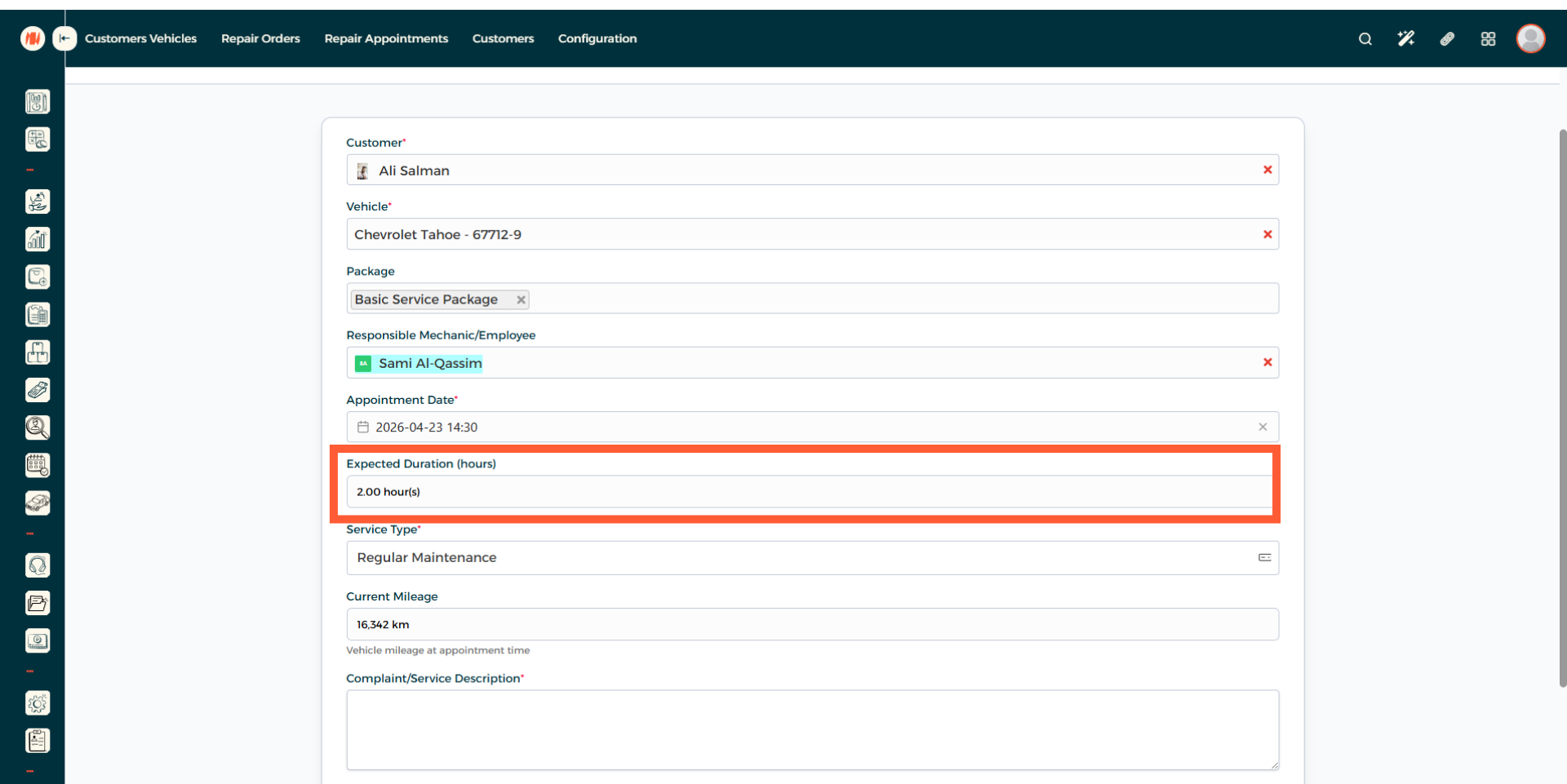
Task: Open the calendar sidebar icon
Action: [37, 465]
